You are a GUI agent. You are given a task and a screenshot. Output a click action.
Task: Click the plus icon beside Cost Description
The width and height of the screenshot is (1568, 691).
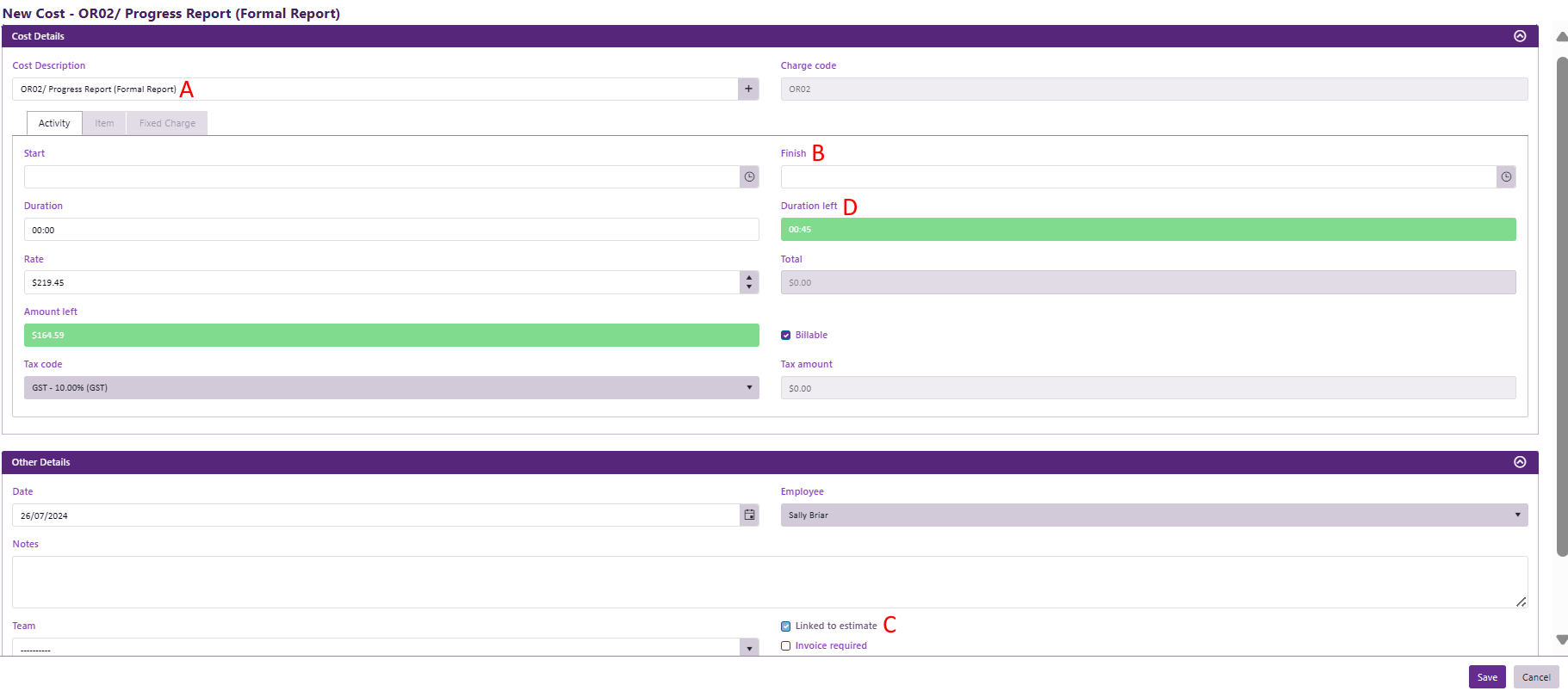(x=748, y=89)
